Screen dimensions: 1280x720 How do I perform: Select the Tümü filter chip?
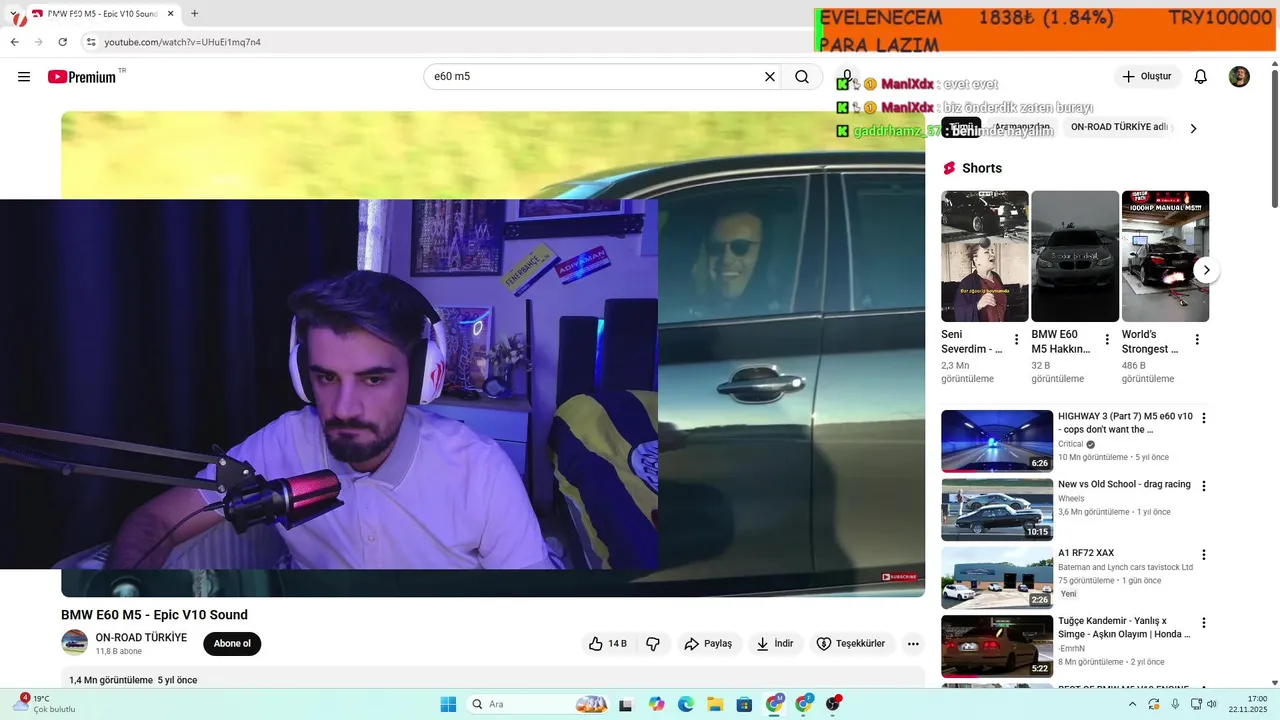[961, 128]
